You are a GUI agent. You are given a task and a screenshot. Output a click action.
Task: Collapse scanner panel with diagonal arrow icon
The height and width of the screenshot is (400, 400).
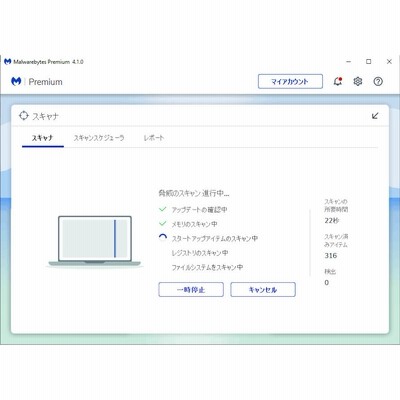(x=375, y=116)
